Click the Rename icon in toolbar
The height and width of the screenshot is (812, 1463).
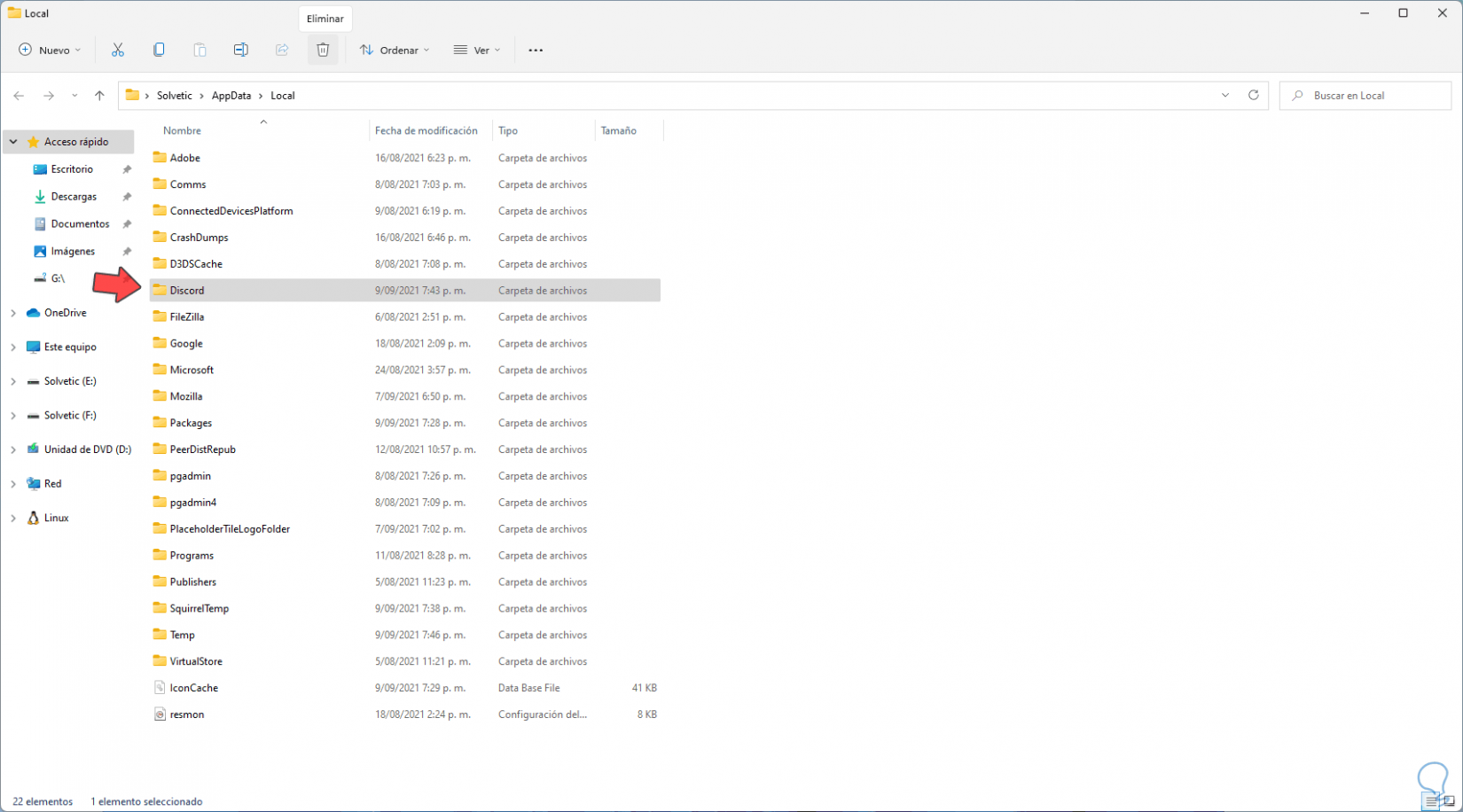pyautogui.click(x=240, y=51)
